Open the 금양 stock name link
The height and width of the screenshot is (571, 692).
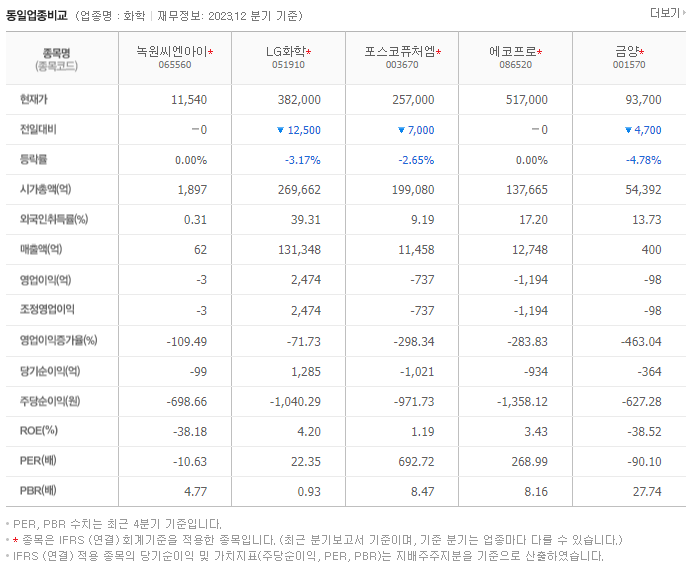click(627, 52)
